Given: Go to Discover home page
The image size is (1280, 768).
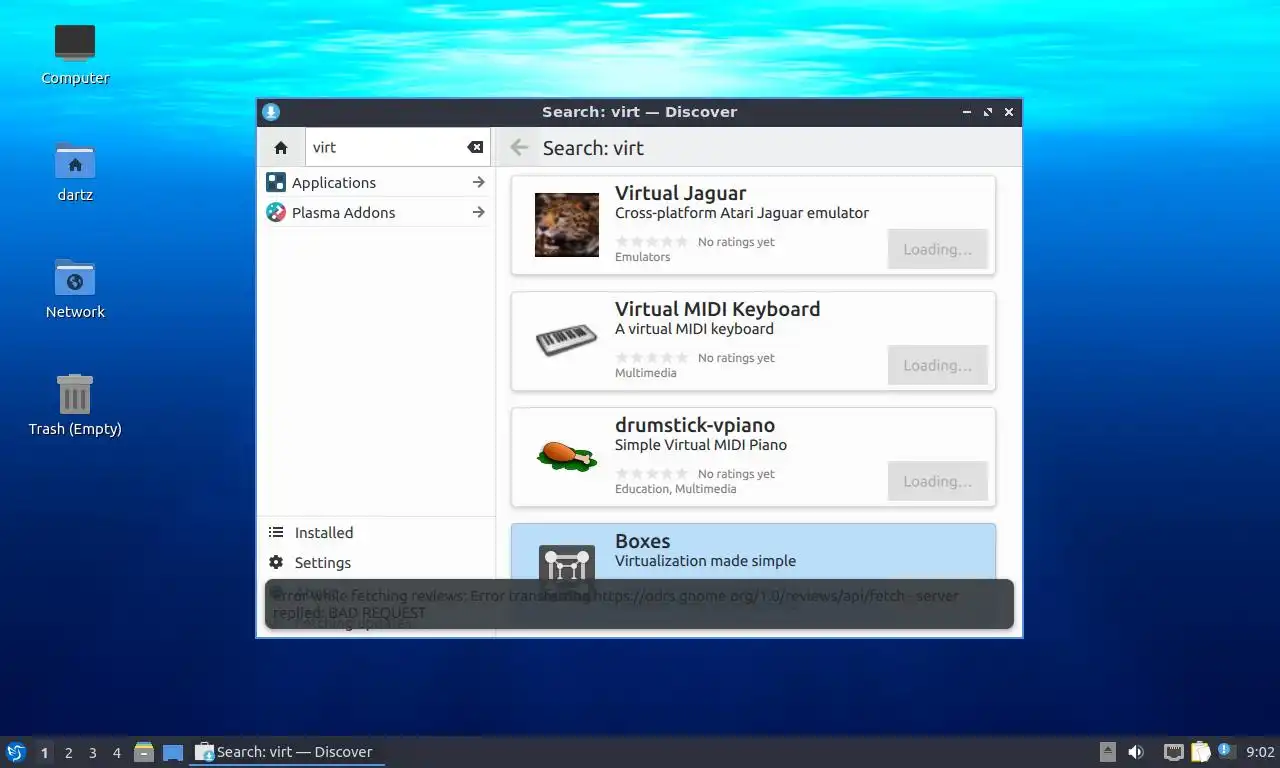Looking at the screenshot, I should coord(280,147).
